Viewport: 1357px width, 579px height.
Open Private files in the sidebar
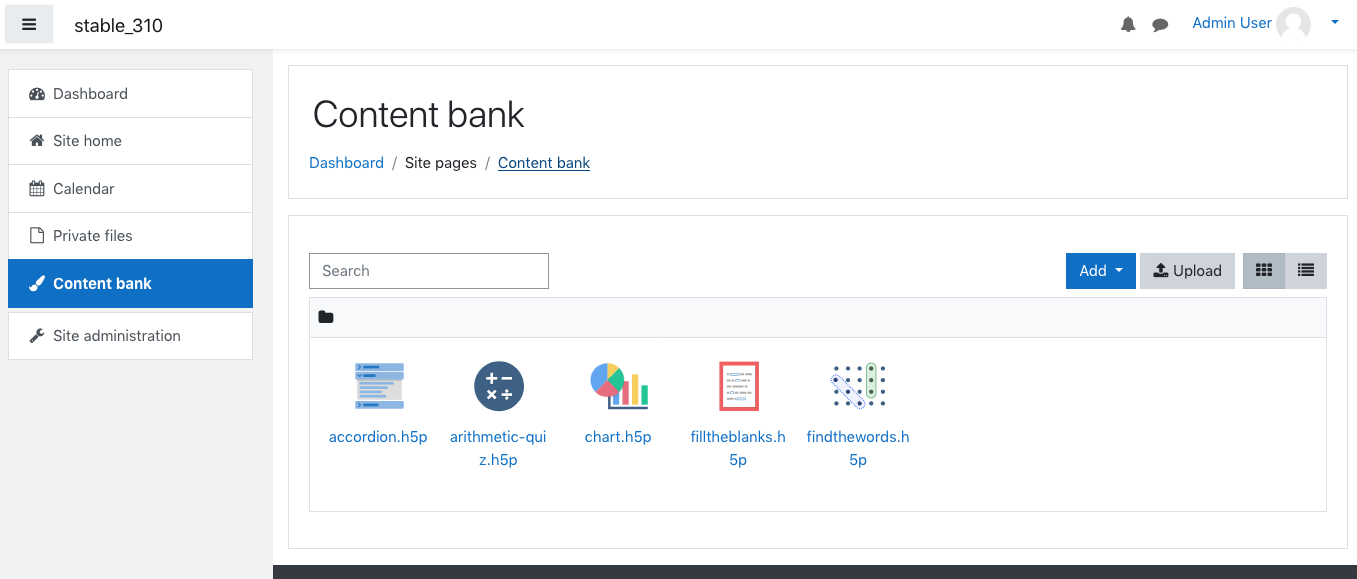click(130, 236)
